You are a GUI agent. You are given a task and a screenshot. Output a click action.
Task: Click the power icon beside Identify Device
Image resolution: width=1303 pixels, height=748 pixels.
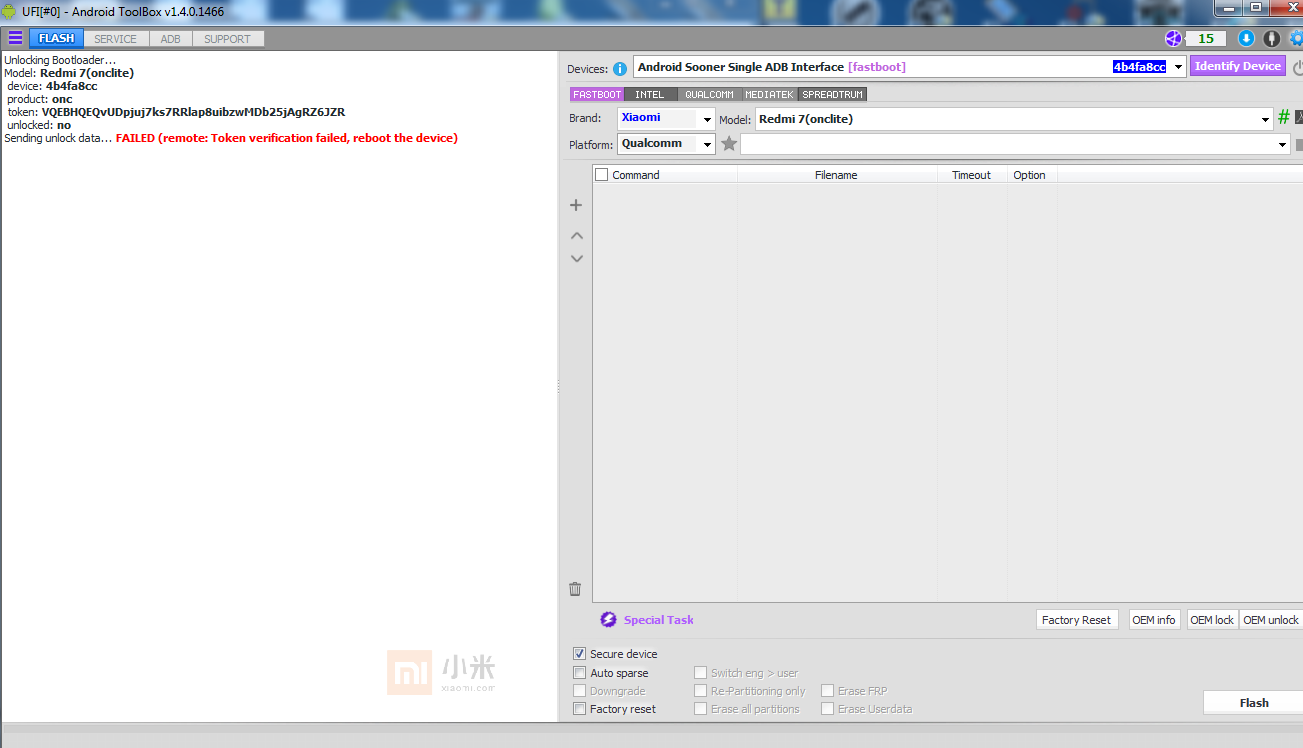pyautogui.click(x=1297, y=68)
